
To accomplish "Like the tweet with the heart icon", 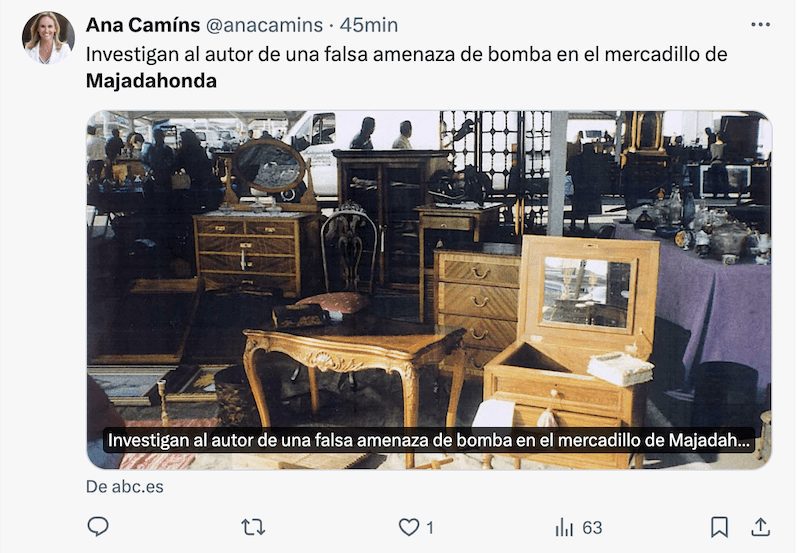I will [408, 527].
